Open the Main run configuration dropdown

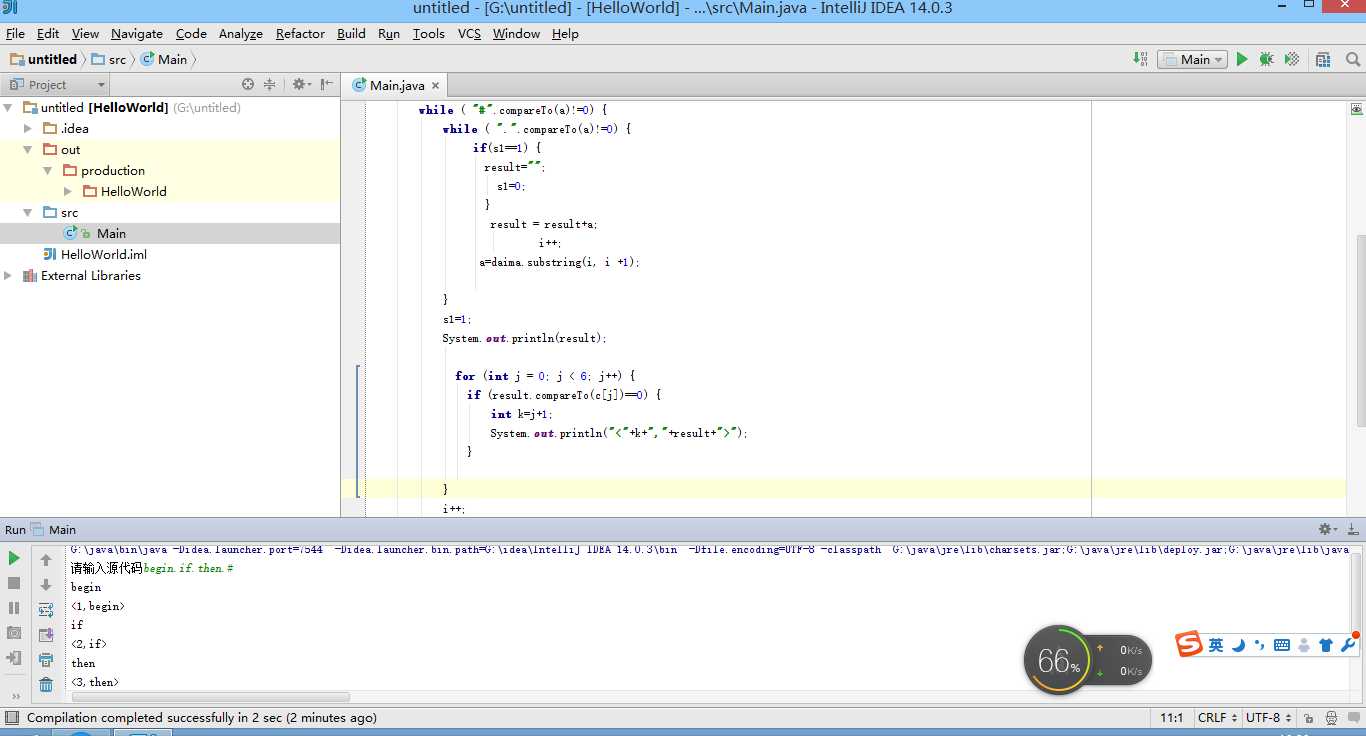coord(1192,59)
